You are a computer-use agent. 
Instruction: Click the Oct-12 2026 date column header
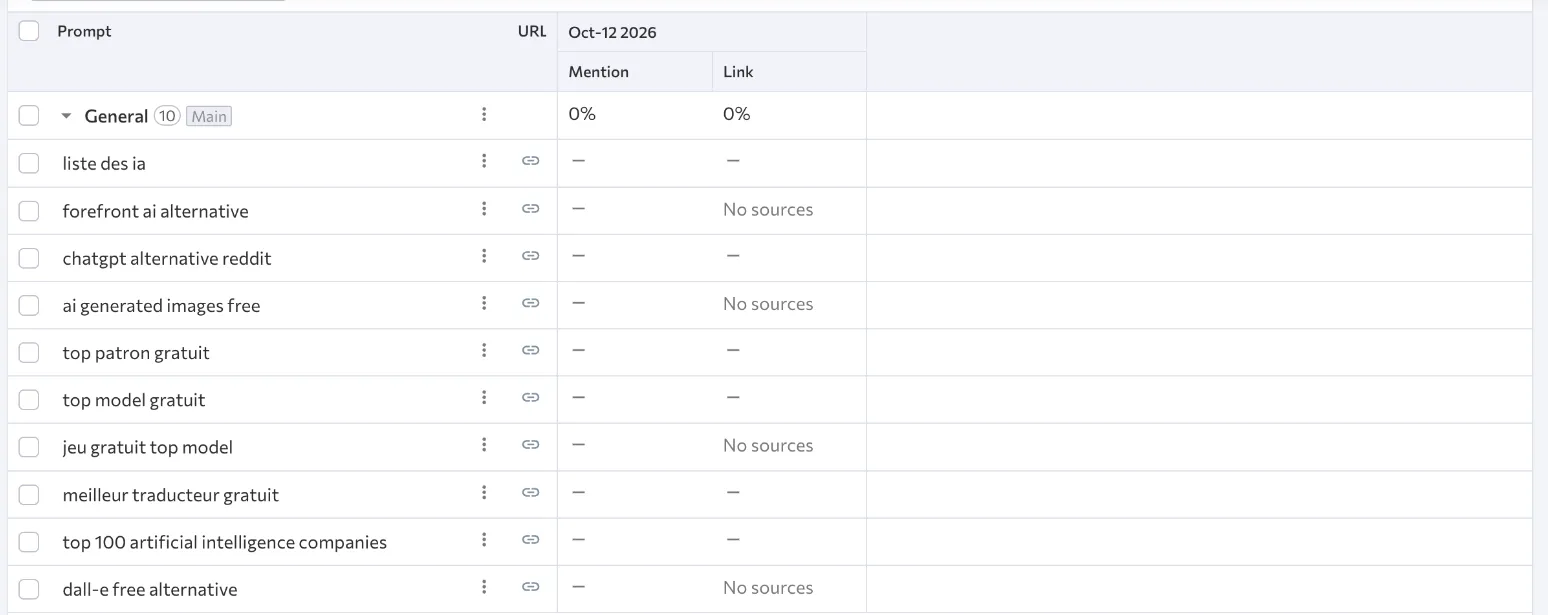[x=612, y=32]
